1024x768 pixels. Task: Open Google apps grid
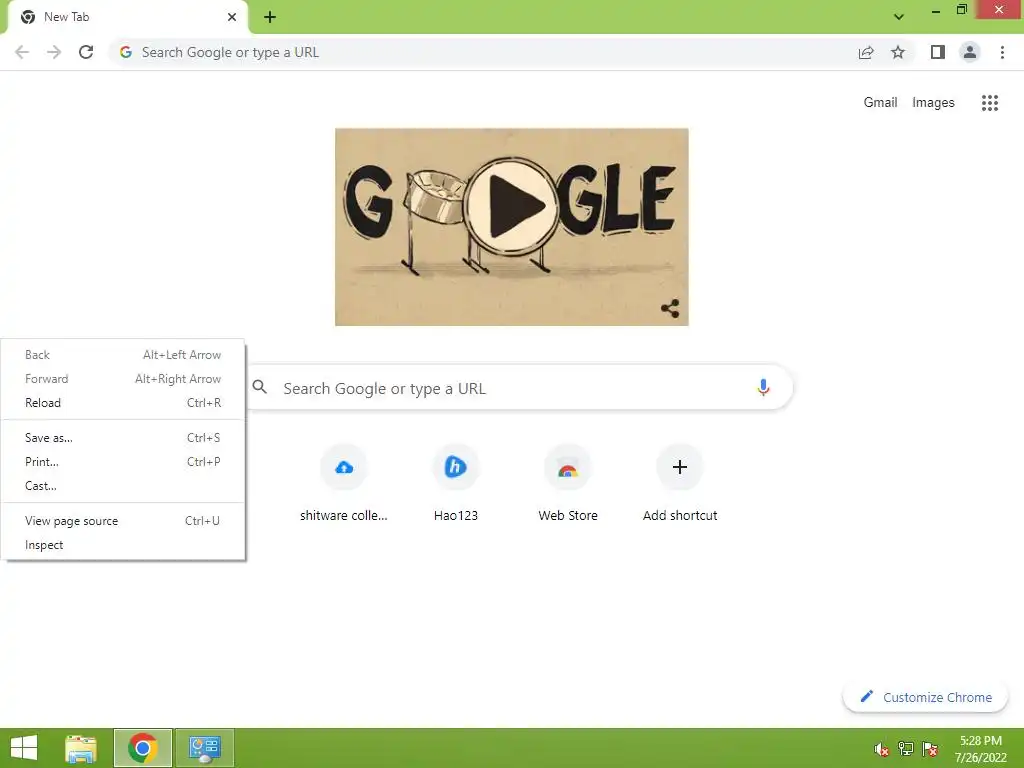[x=989, y=103]
